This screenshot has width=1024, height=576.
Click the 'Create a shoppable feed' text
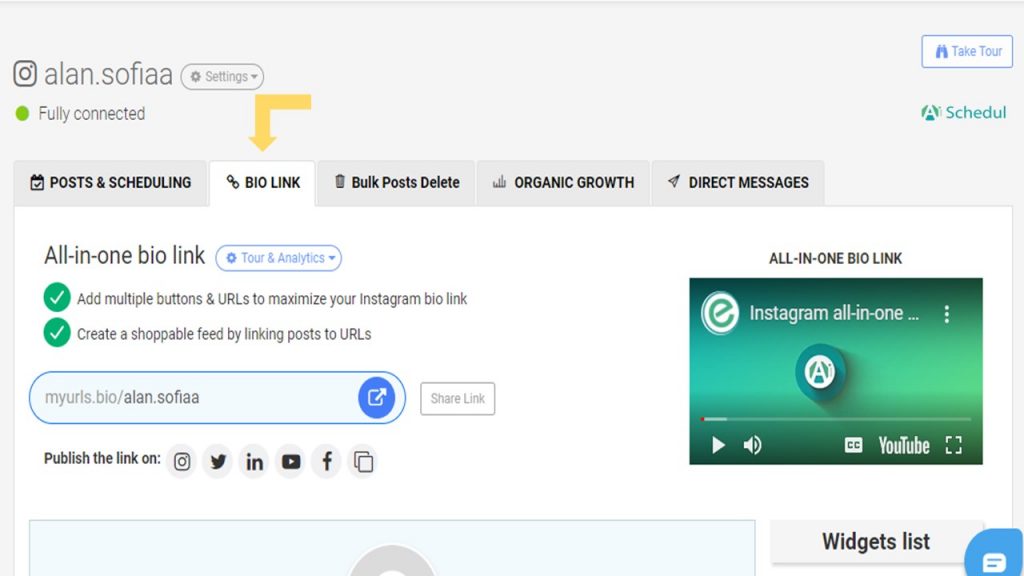224,334
